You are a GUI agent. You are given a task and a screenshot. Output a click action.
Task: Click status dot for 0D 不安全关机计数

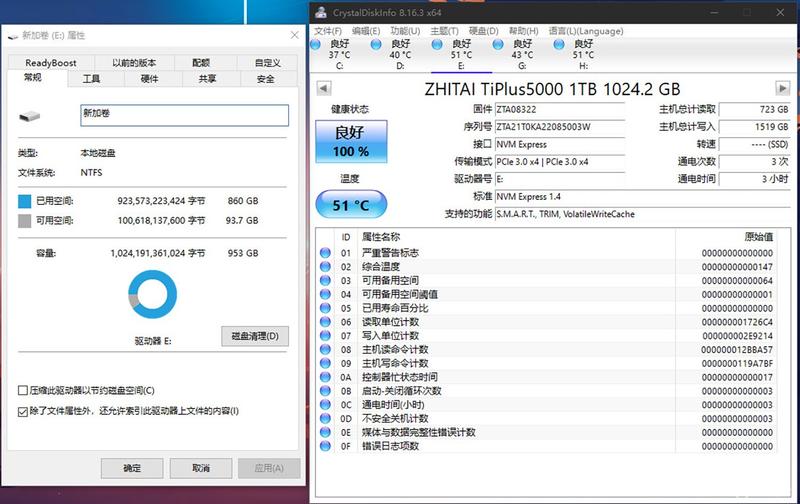pos(325,418)
